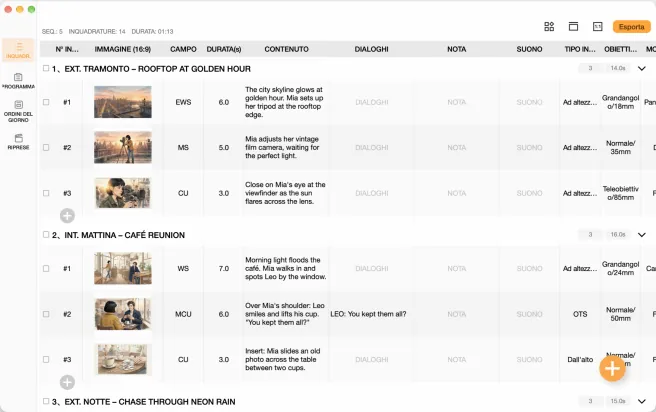Image resolution: width=656 pixels, height=412 pixels.
Task: Open the coffee cups insert thumbnail
Action: (123, 360)
